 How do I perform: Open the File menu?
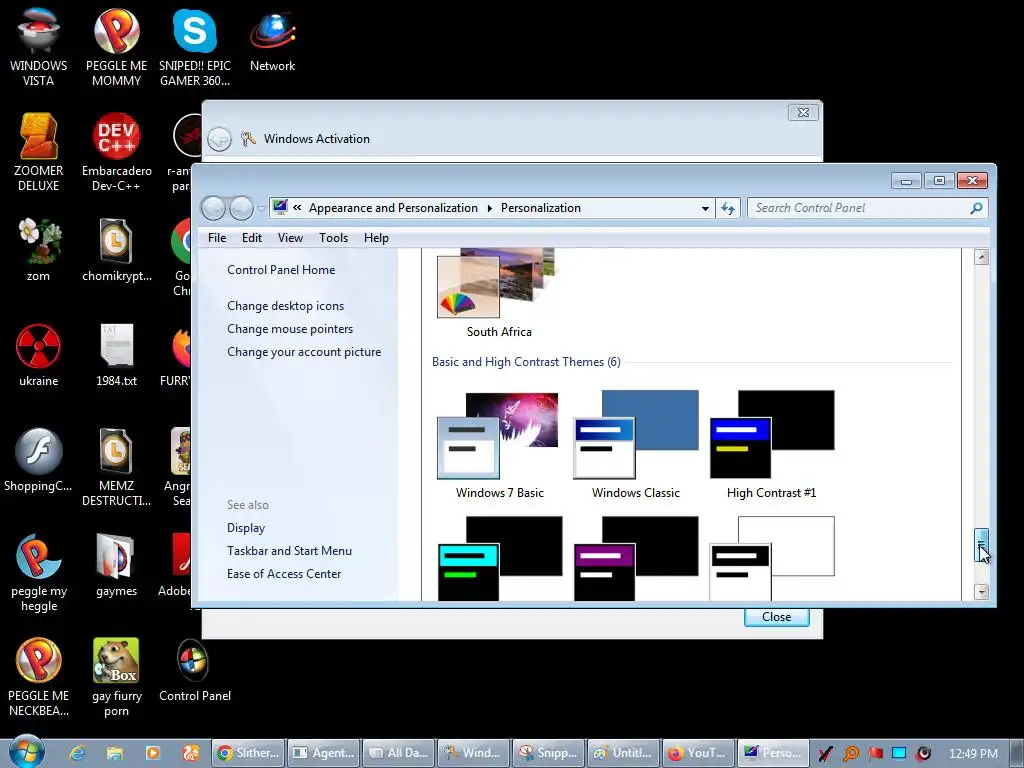pos(217,238)
